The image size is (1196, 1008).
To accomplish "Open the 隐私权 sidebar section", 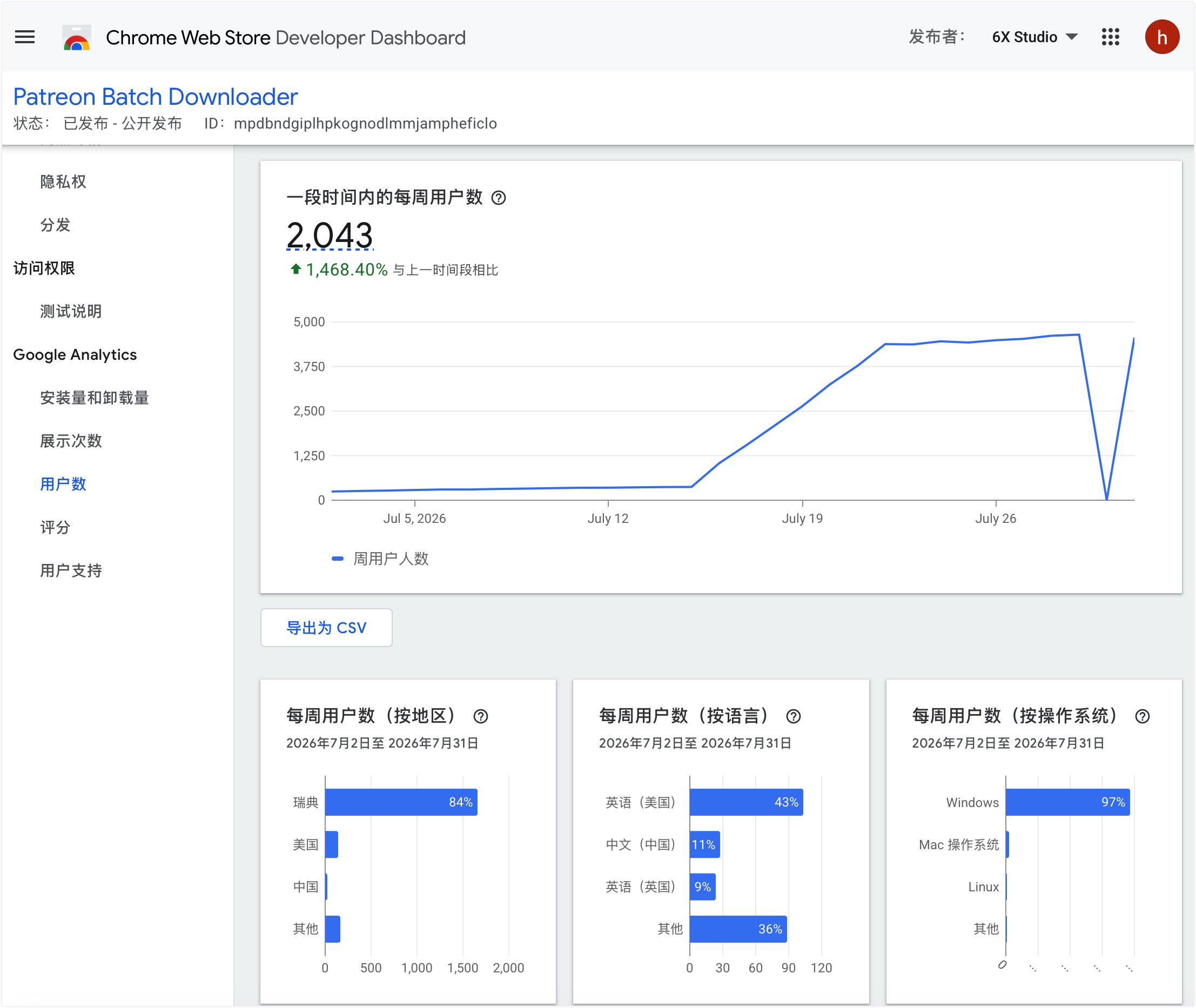I will coord(63,182).
